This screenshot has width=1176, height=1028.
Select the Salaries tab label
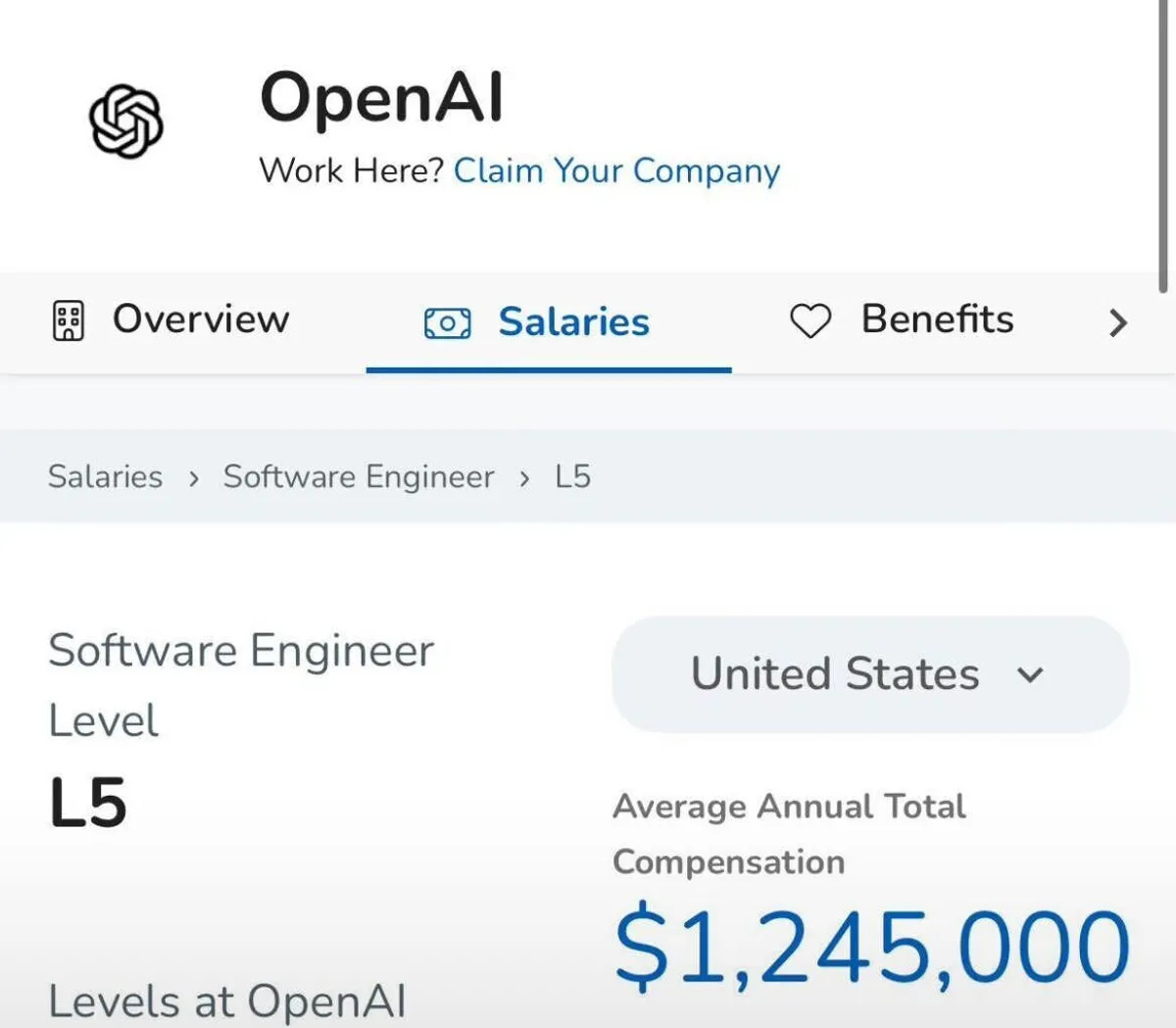click(573, 321)
